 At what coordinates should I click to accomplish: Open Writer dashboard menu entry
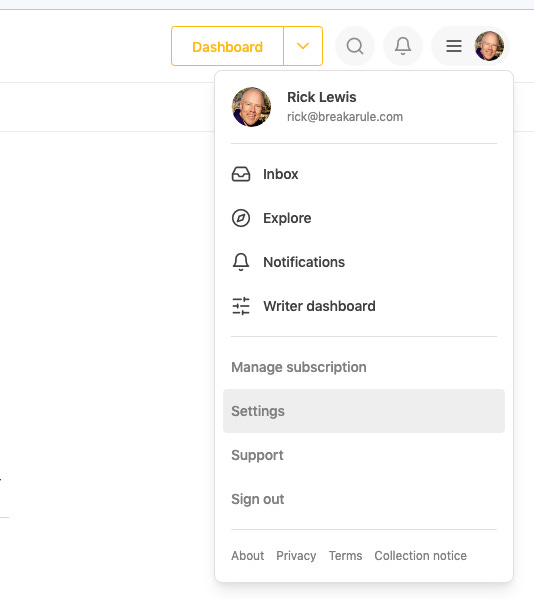tap(364, 306)
